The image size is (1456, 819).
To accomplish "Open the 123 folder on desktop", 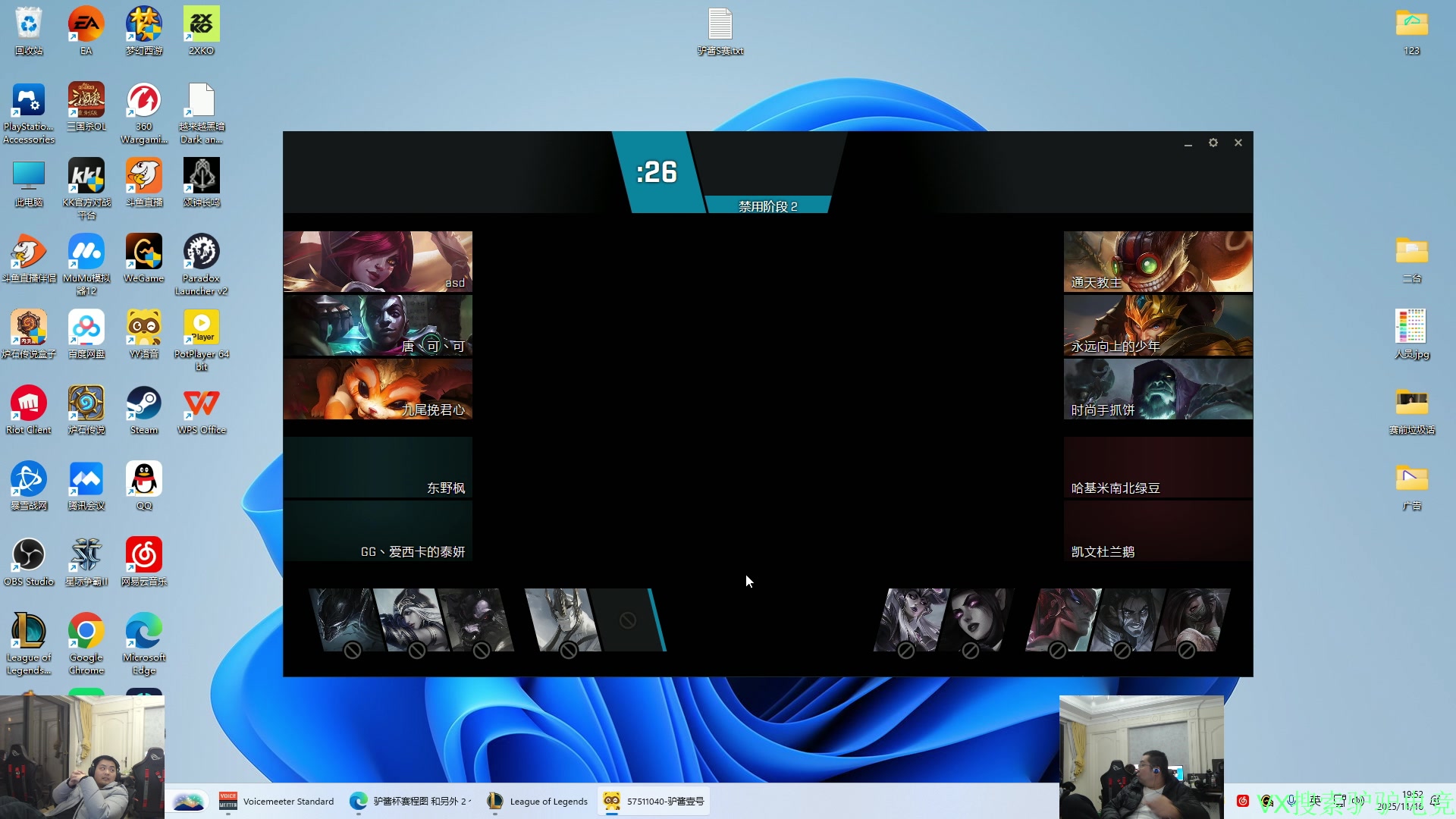I will tap(1411, 24).
